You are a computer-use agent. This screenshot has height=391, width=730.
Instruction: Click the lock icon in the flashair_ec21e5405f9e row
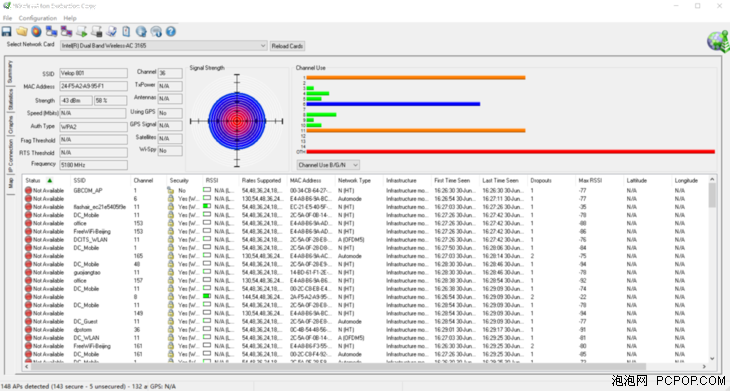point(170,207)
